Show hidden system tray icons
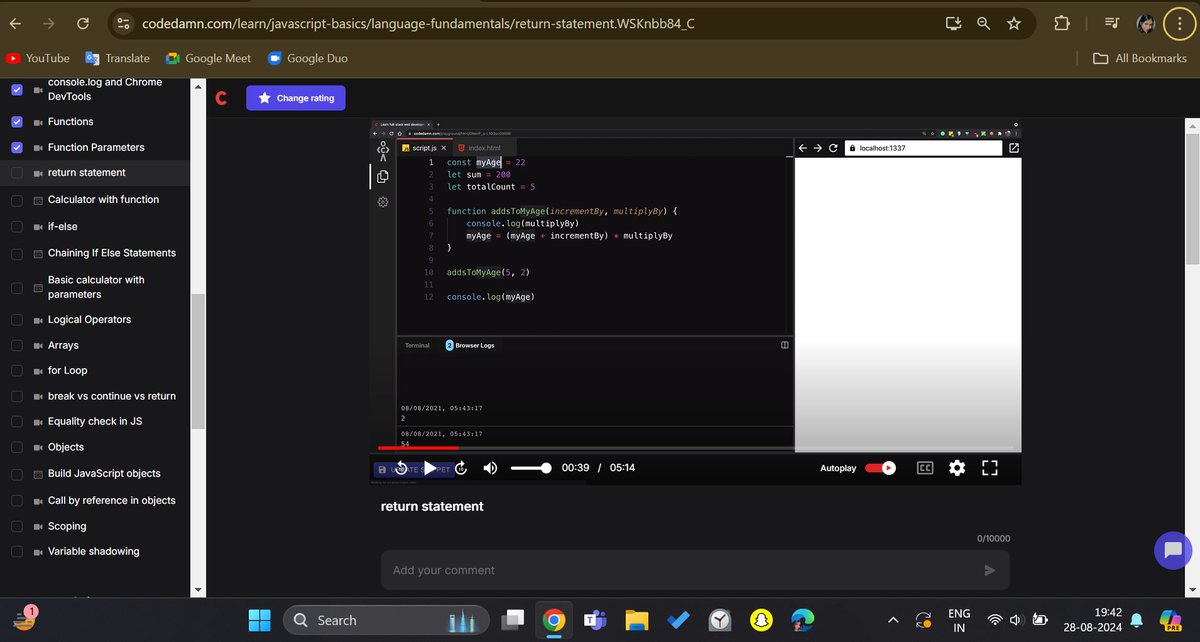 [x=893, y=620]
